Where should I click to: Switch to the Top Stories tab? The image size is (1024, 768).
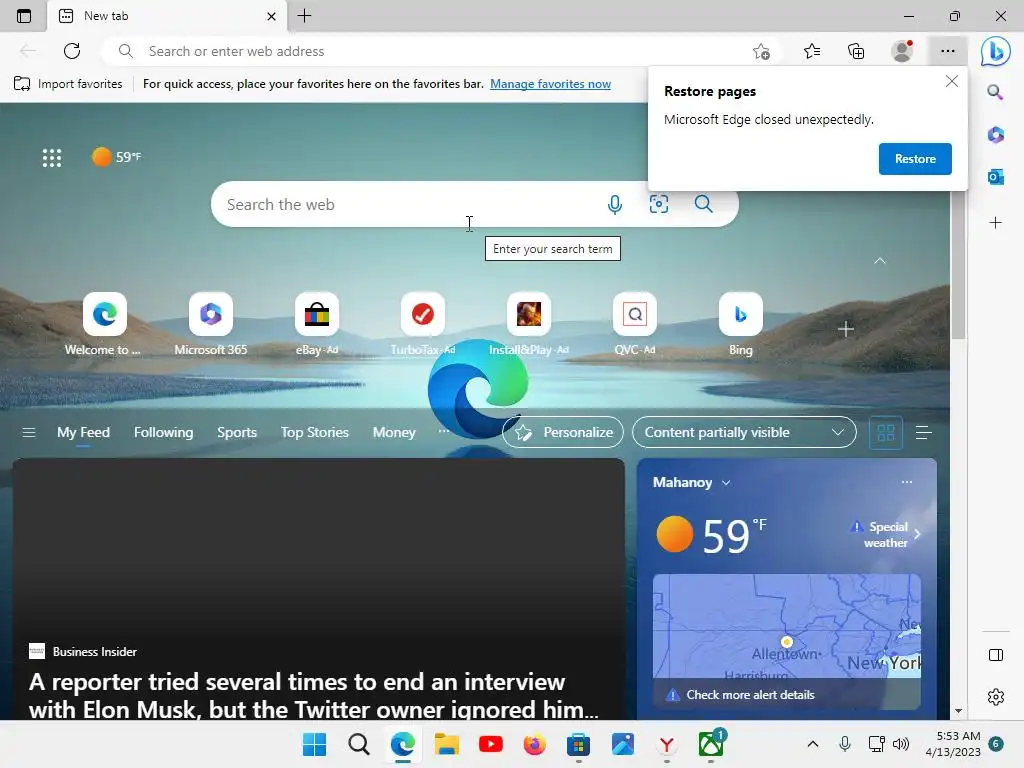coord(315,432)
